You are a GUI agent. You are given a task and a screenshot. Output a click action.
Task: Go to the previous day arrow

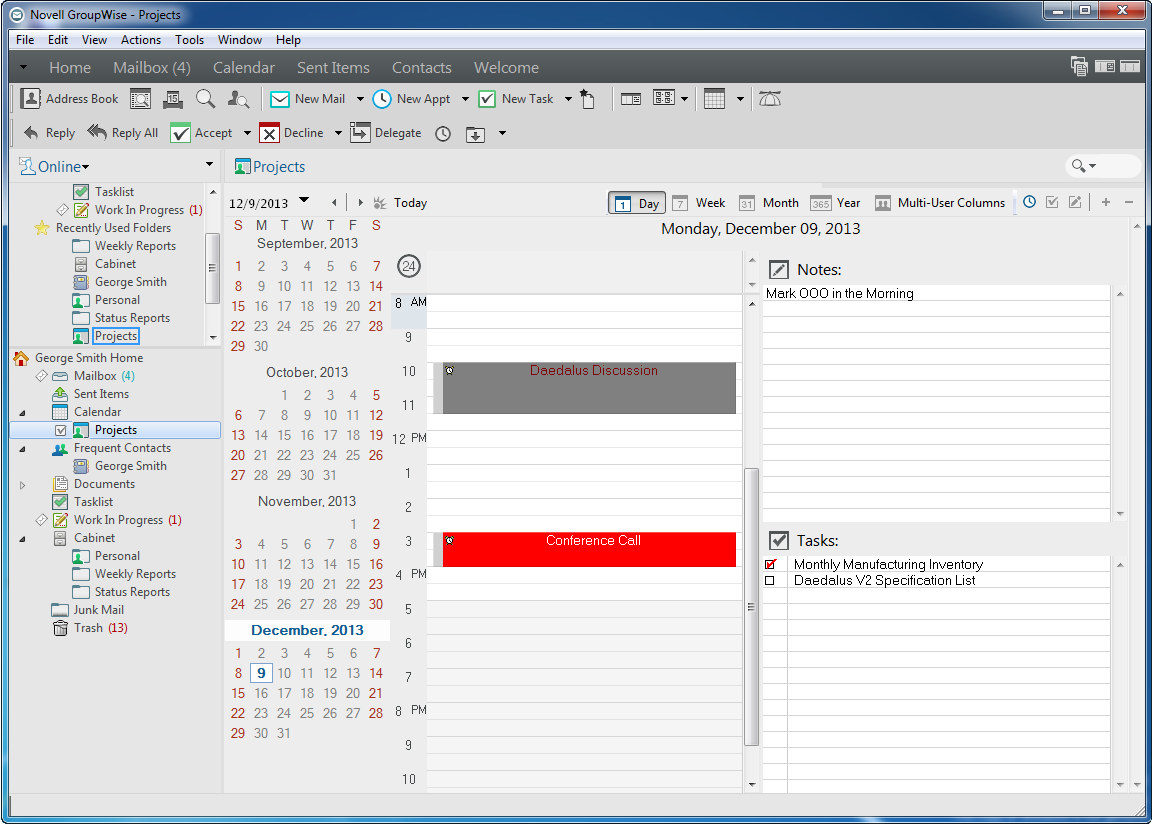(x=334, y=202)
